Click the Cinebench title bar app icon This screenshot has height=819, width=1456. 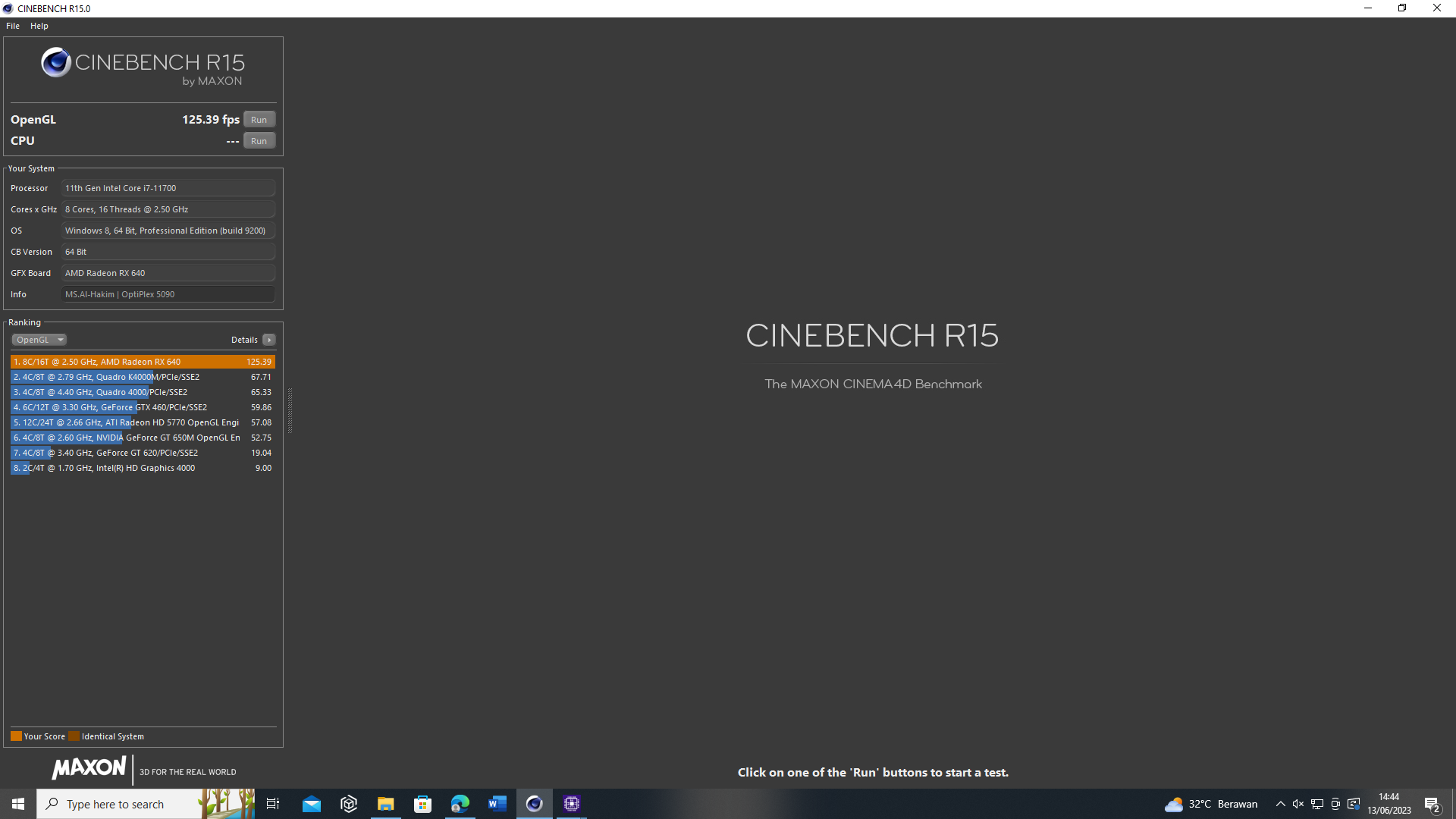tap(8, 8)
